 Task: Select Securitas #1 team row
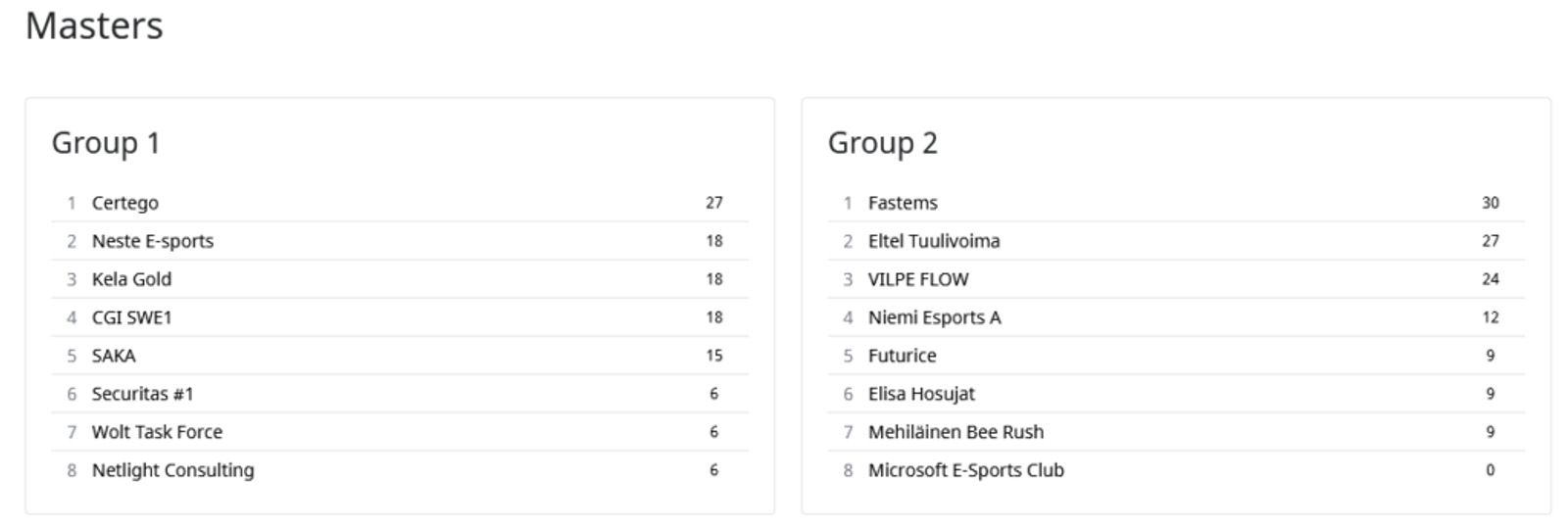[x=142, y=394]
